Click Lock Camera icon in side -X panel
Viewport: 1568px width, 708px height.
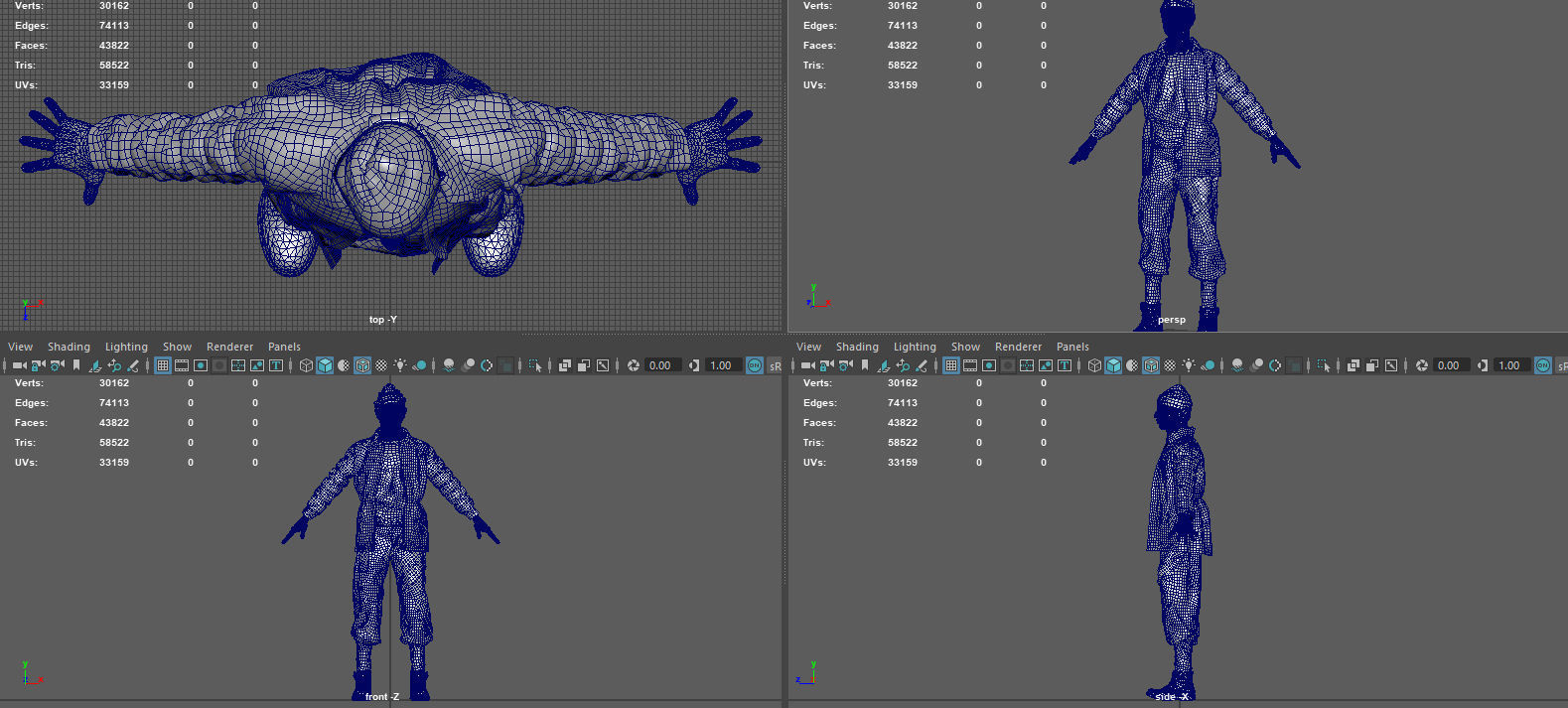[826, 365]
